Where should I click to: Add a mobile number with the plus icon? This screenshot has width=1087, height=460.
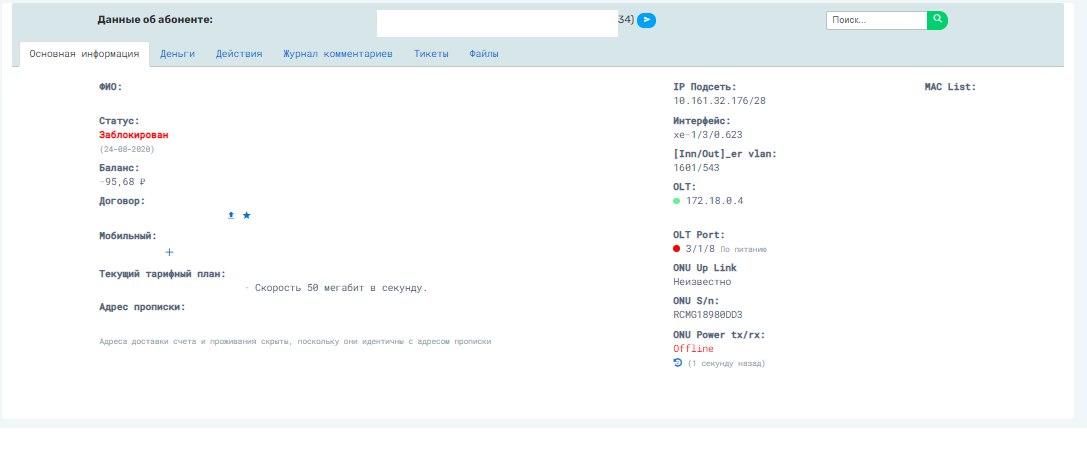coord(169,252)
